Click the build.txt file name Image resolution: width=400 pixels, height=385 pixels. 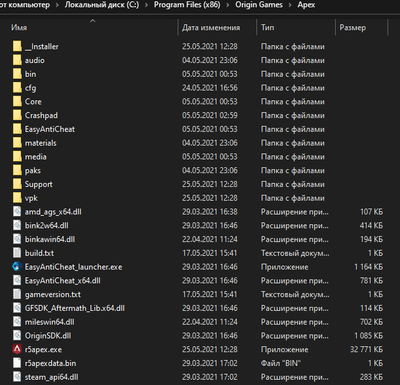39,253
